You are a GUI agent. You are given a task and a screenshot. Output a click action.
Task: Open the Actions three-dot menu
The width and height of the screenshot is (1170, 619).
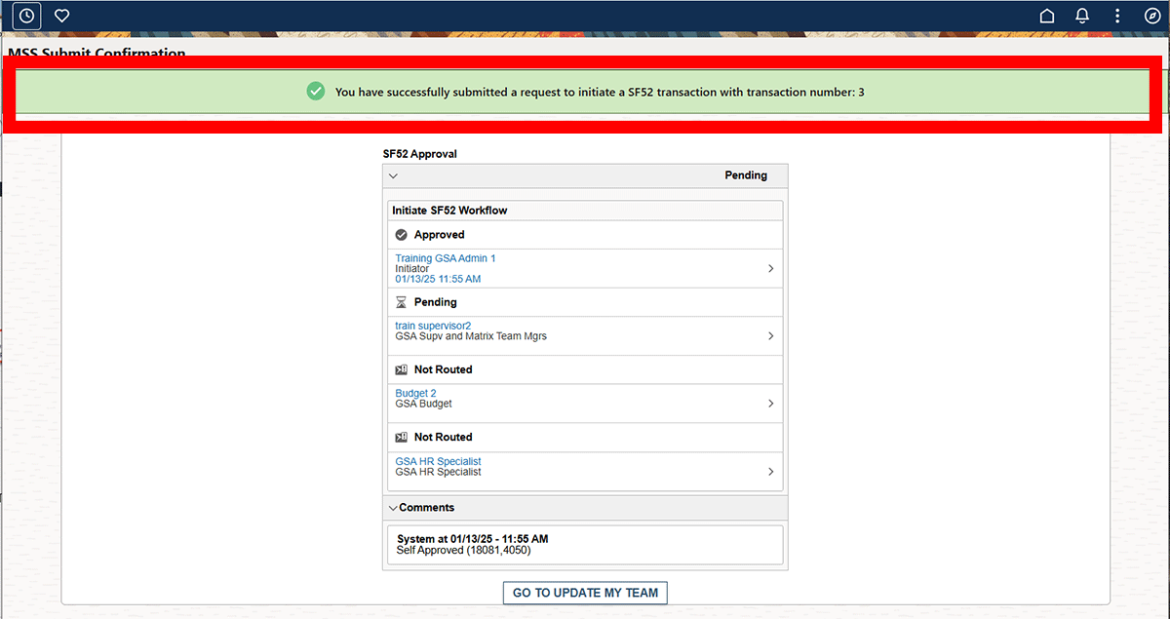(x=1117, y=16)
